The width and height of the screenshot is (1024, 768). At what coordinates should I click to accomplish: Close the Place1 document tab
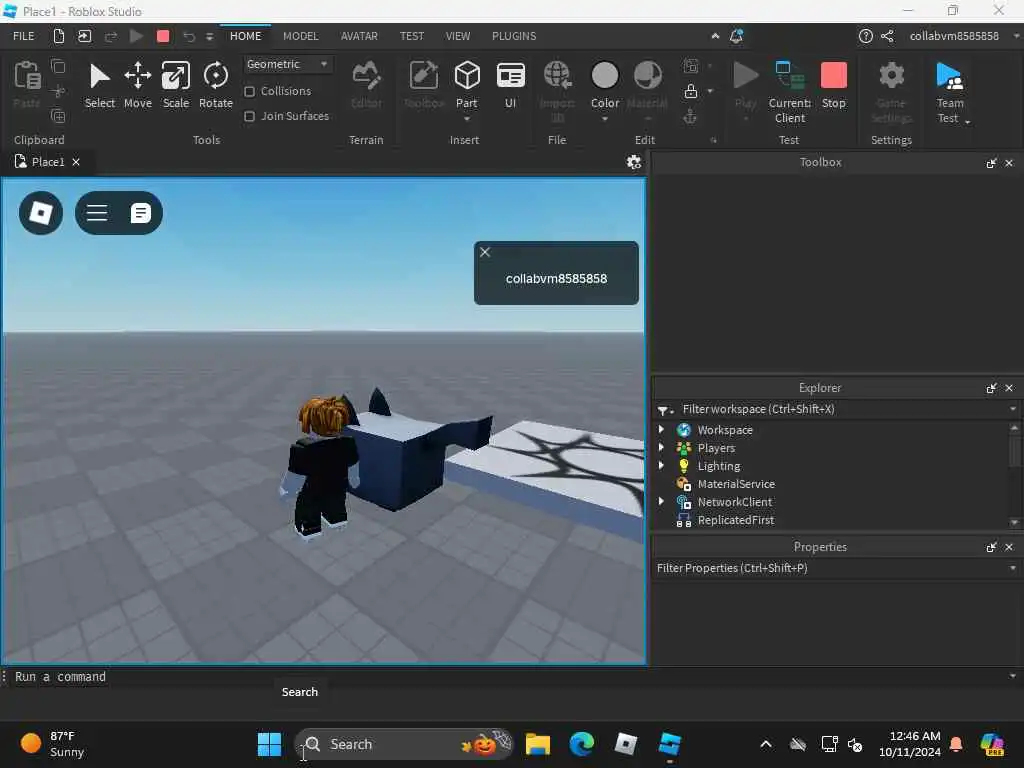point(76,162)
